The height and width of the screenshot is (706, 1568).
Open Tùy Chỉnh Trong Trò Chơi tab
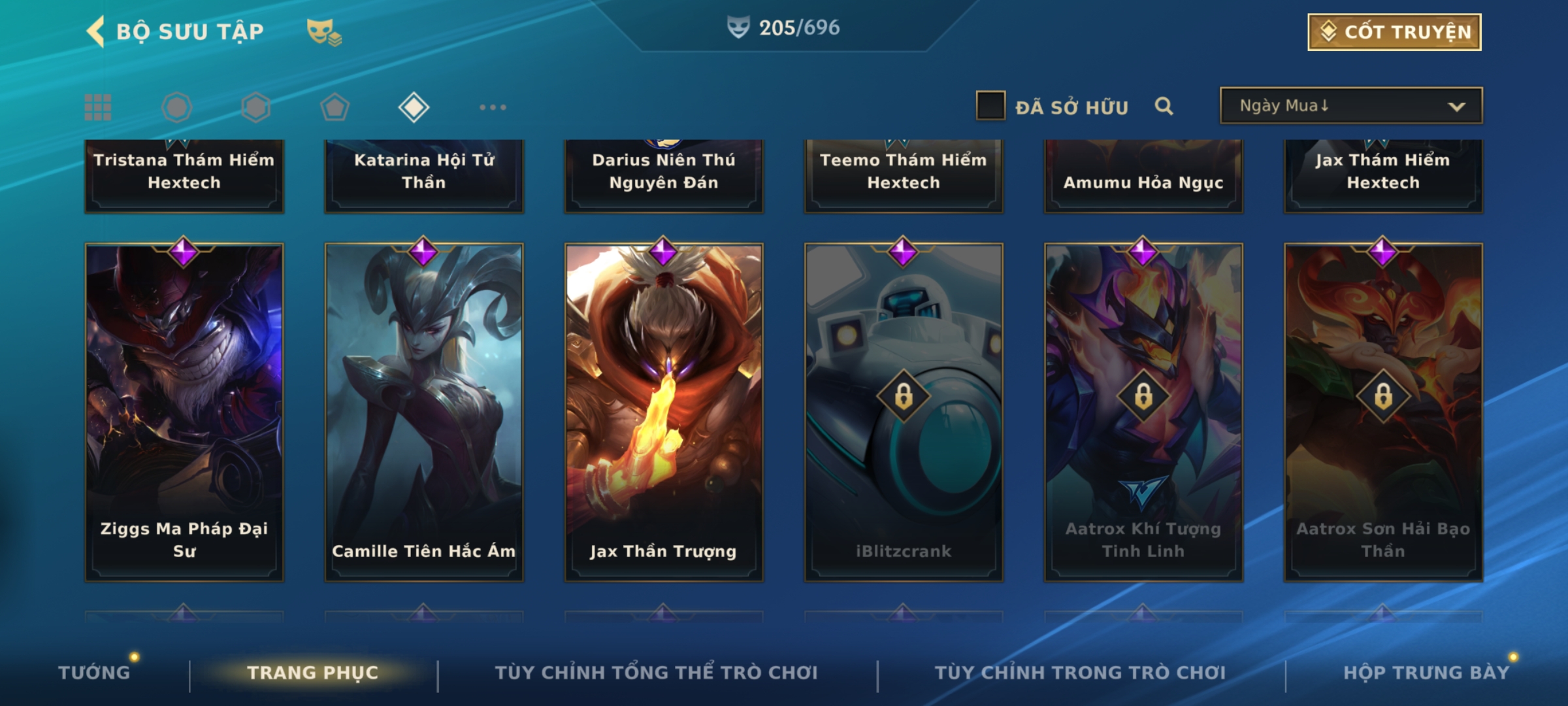point(1080,673)
